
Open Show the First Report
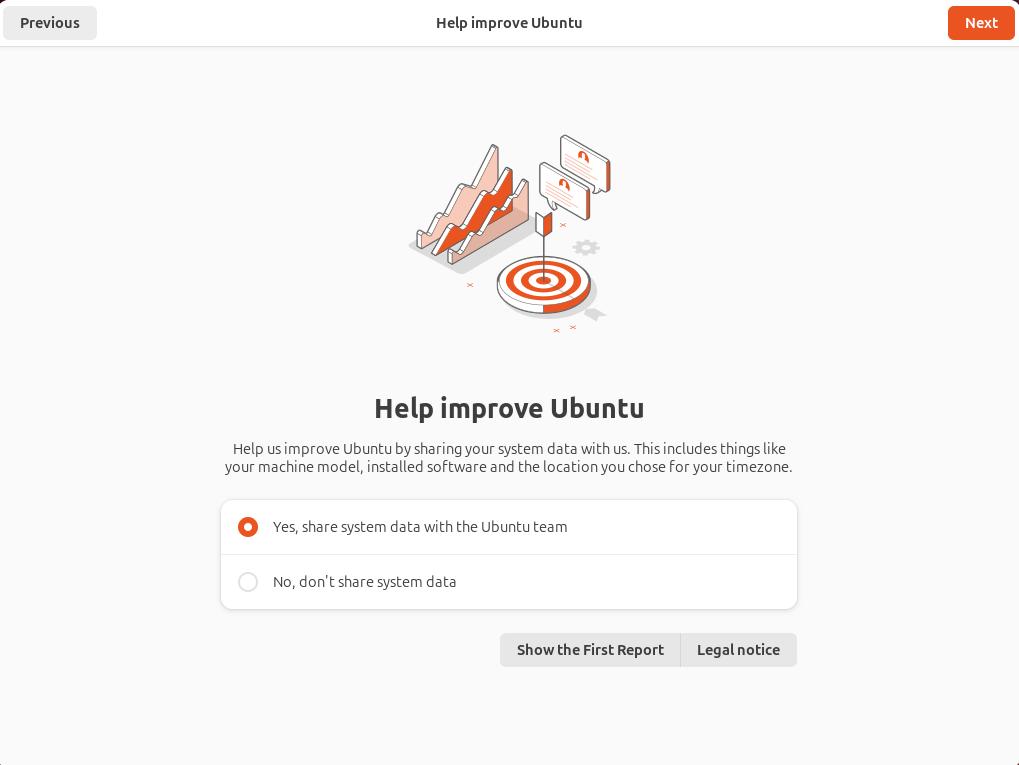[x=590, y=650]
